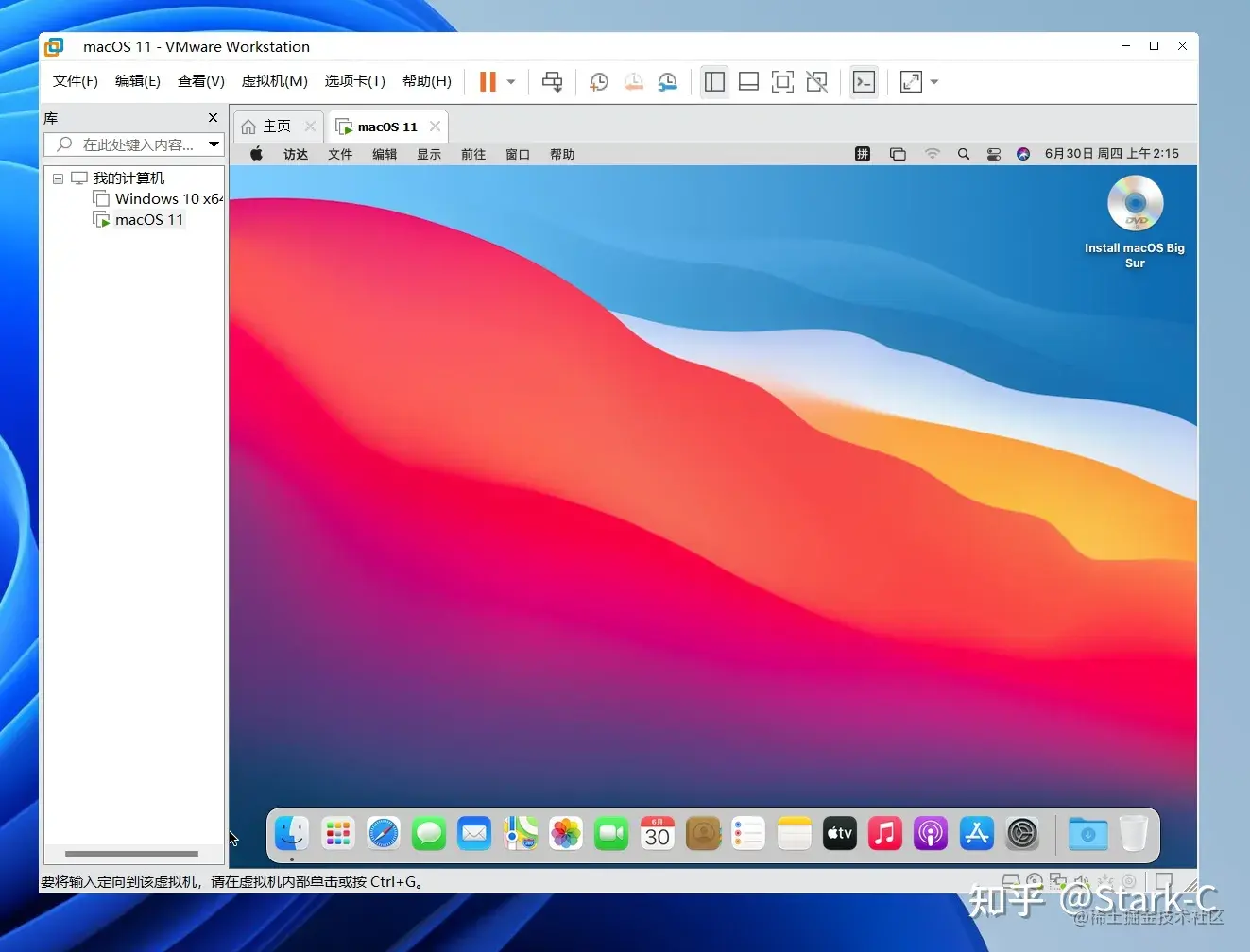
Task: Close the macOS 11 tab
Action: [x=435, y=127]
